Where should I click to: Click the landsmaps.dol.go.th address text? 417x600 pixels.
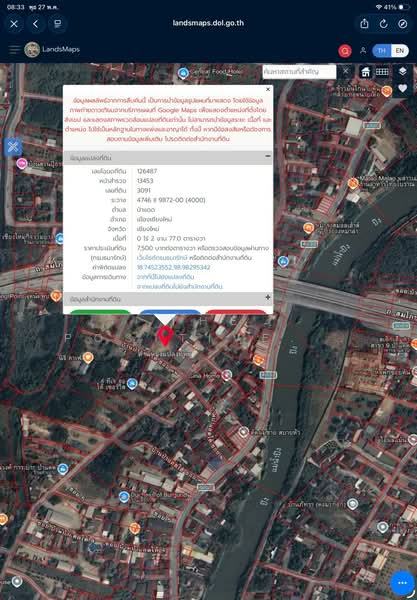tap(208, 23)
